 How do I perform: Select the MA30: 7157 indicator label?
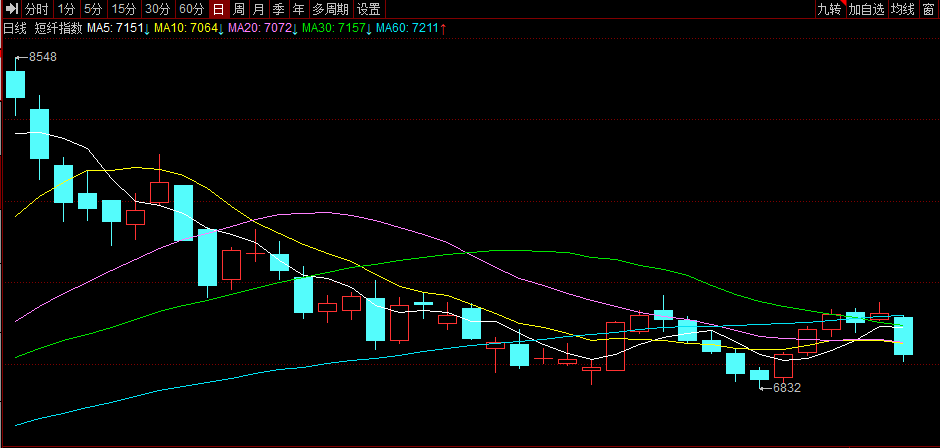(338, 28)
